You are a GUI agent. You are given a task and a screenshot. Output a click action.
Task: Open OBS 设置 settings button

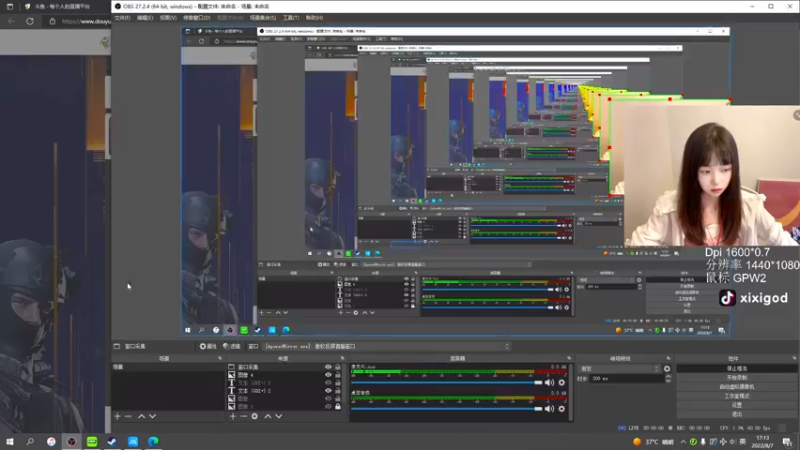pos(737,405)
